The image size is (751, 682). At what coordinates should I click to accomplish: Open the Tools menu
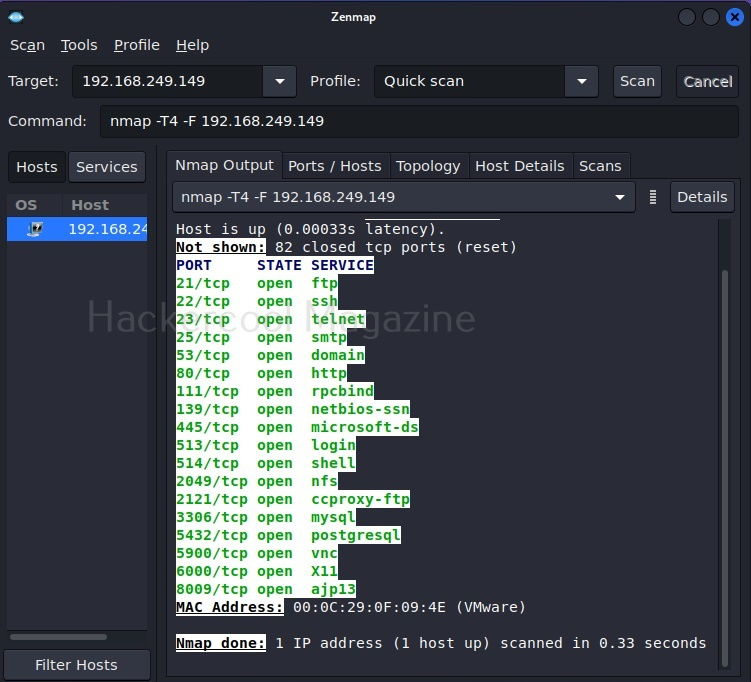click(79, 45)
